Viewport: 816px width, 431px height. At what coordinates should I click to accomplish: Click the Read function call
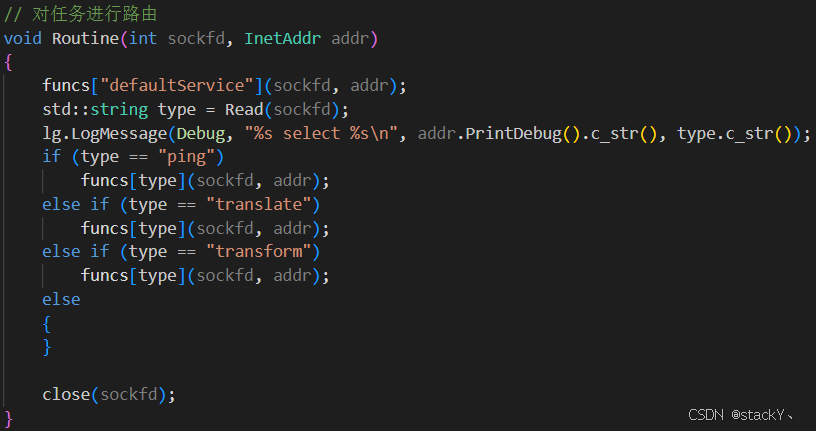click(244, 109)
